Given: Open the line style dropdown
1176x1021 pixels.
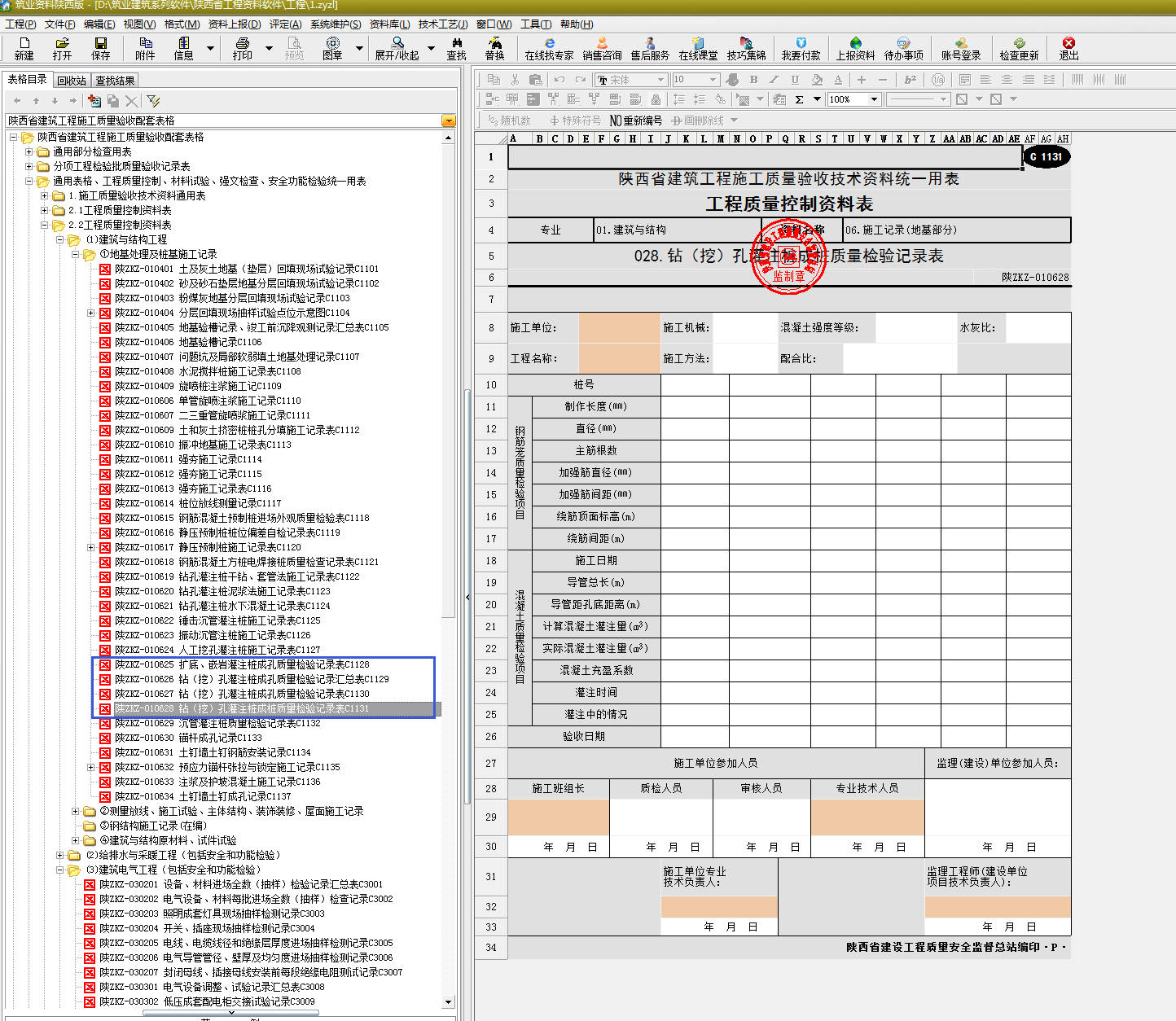Looking at the screenshot, I should tap(944, 99).
